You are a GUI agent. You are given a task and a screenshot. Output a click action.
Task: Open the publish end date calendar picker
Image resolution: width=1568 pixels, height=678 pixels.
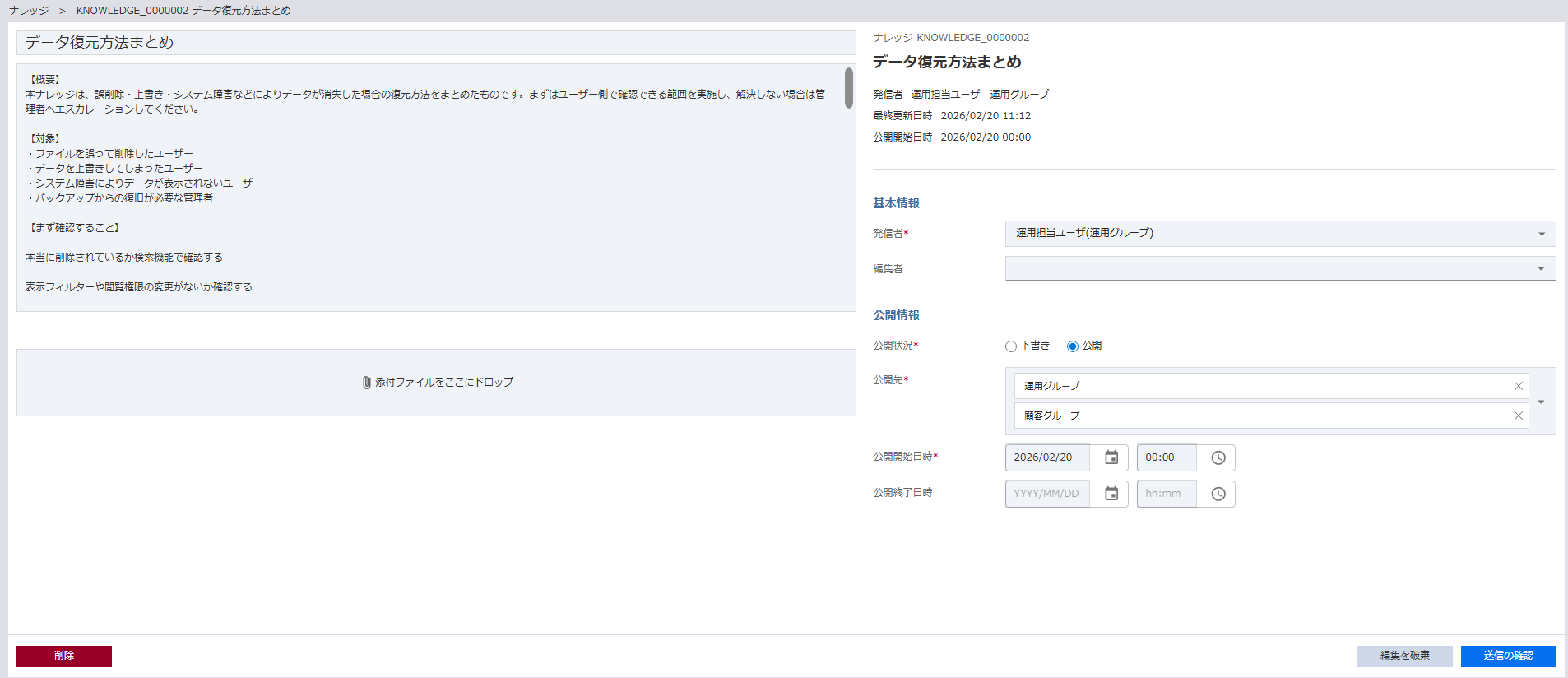click(x=1111, y=494)
